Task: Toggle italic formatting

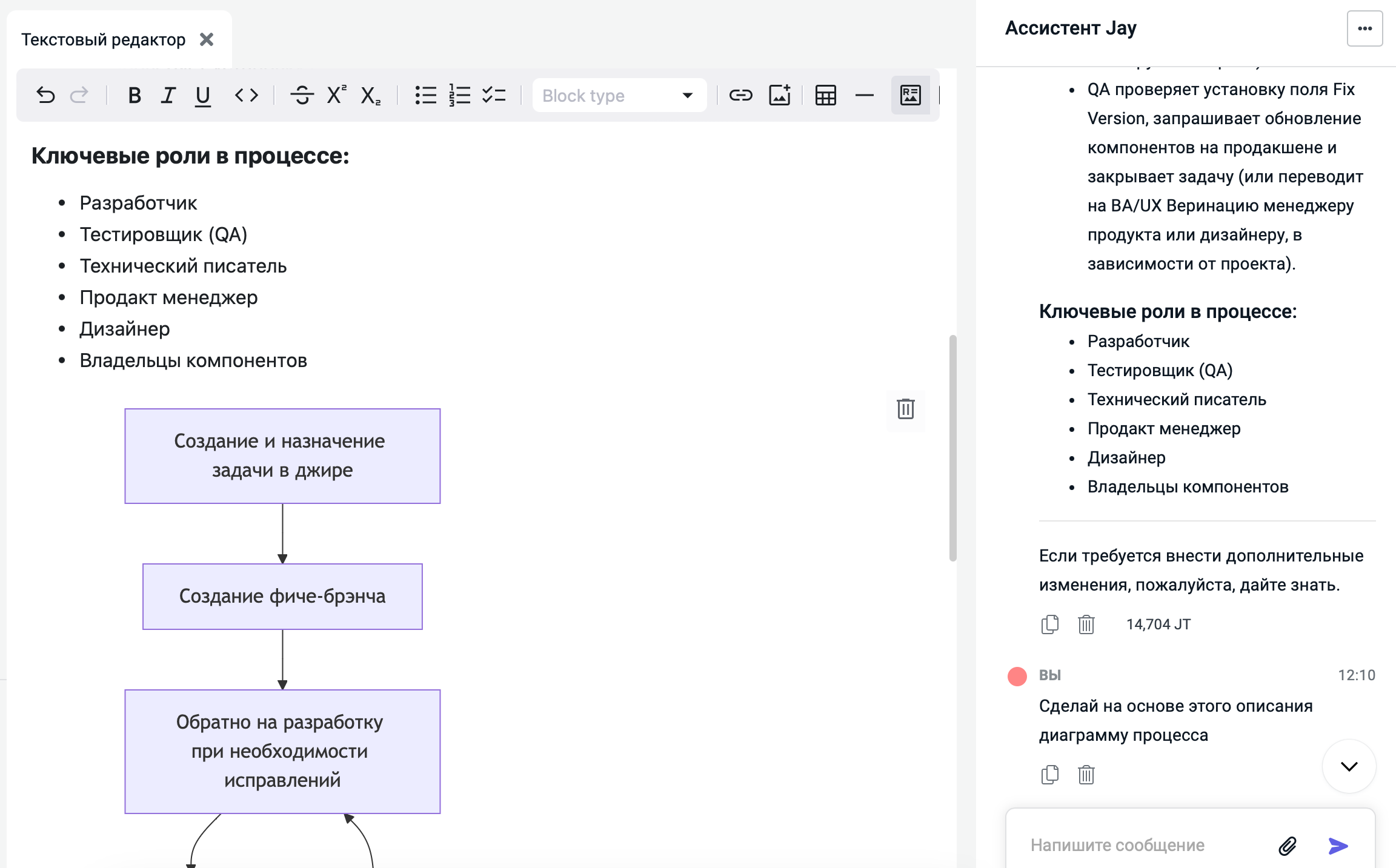Action: (x=168, y=96)
